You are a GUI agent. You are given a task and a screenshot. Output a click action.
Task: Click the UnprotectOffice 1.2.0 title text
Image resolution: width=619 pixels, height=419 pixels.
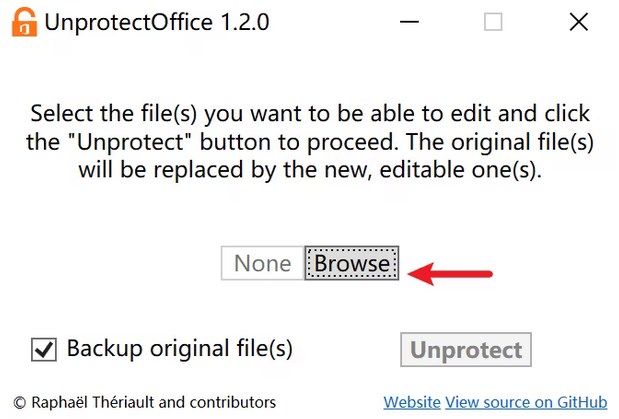[157, 22]
